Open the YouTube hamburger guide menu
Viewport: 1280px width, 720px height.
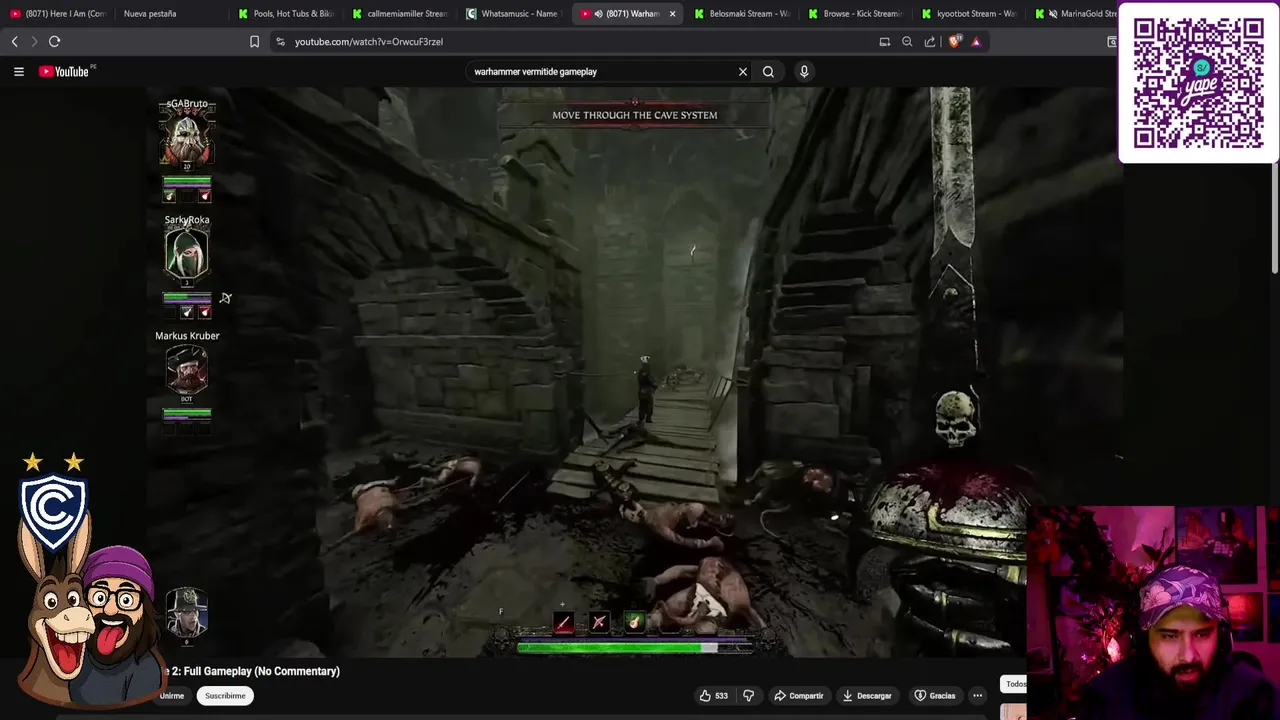click(x=18, y=71)
